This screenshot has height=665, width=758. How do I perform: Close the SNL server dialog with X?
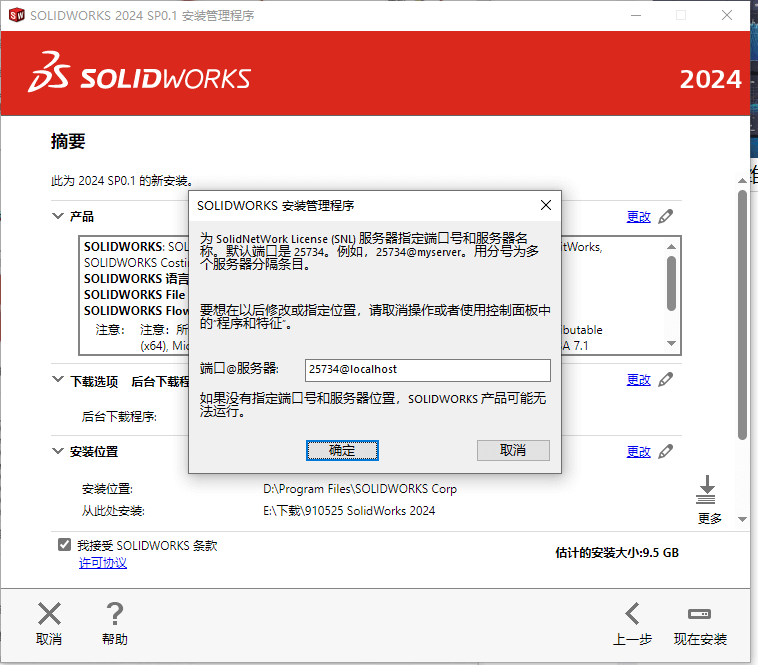(546, 205)
